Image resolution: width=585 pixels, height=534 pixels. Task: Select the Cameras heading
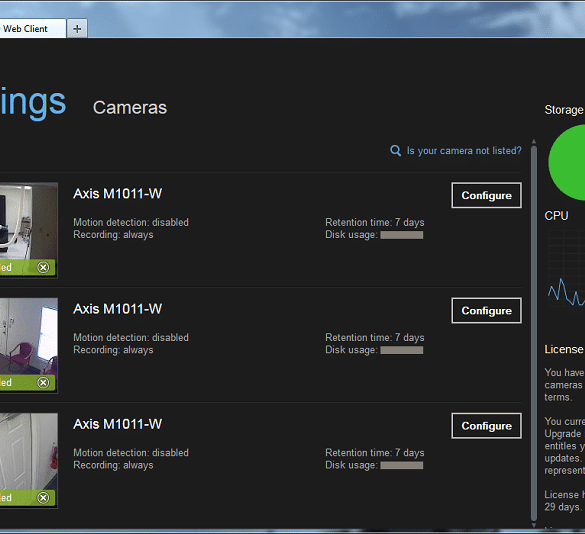pos(130,108)
